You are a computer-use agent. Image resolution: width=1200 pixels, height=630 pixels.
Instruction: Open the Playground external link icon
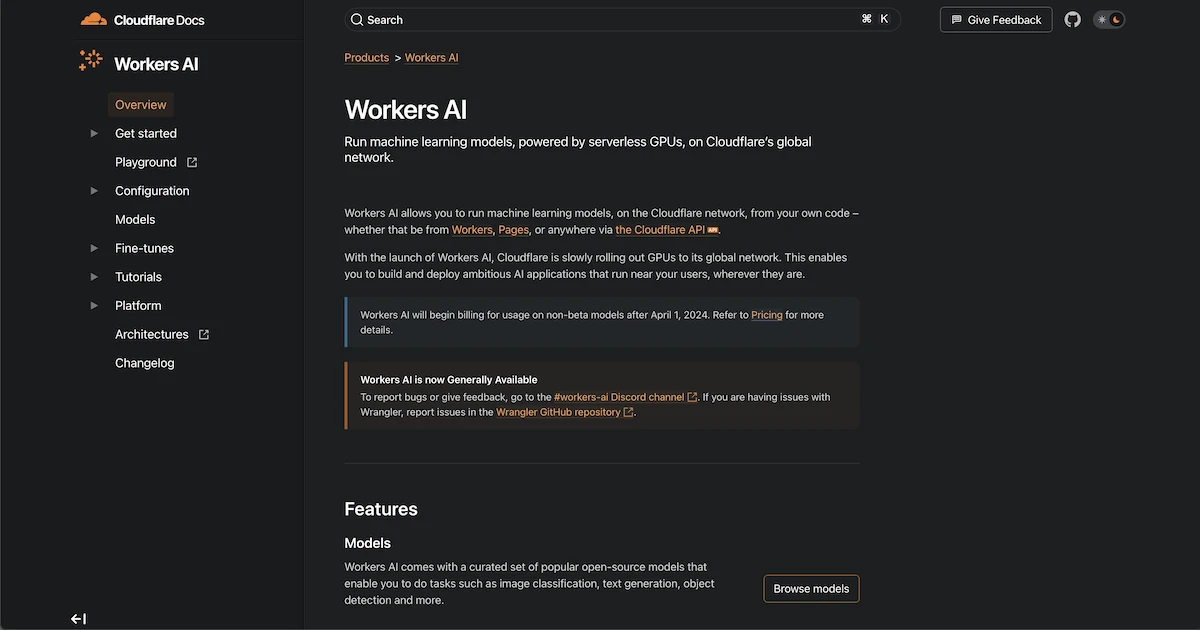[193, 161]
